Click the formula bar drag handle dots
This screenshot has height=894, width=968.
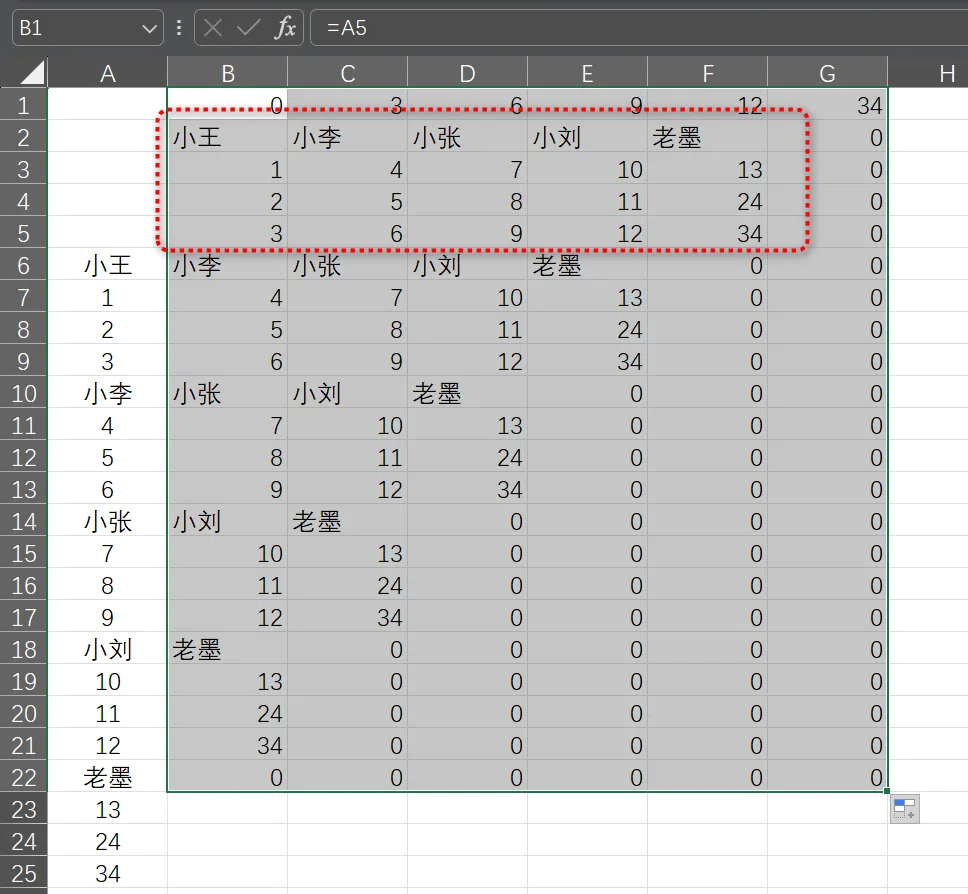(179, 28)
